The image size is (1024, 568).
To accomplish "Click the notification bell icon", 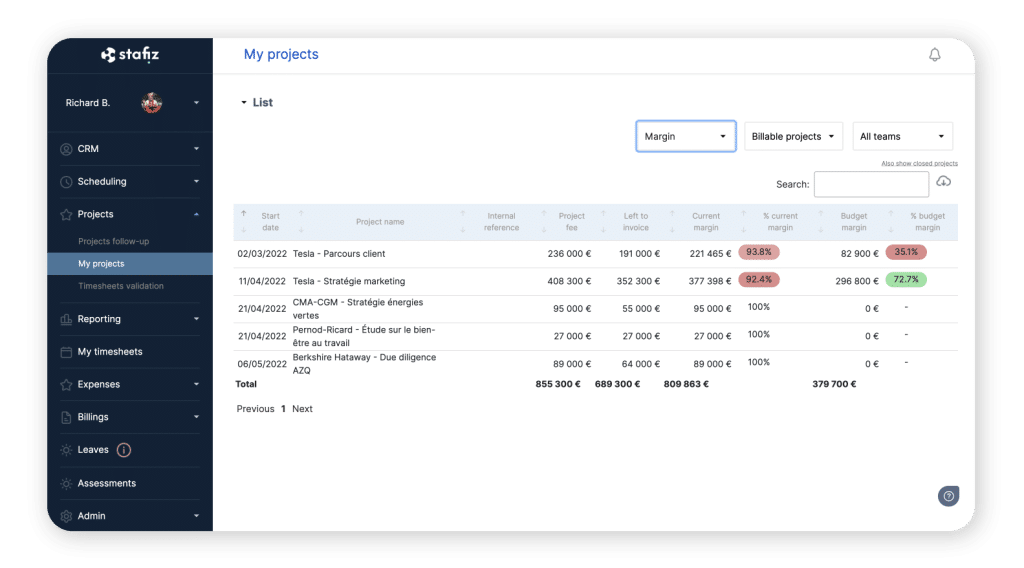I will [935, 55].
